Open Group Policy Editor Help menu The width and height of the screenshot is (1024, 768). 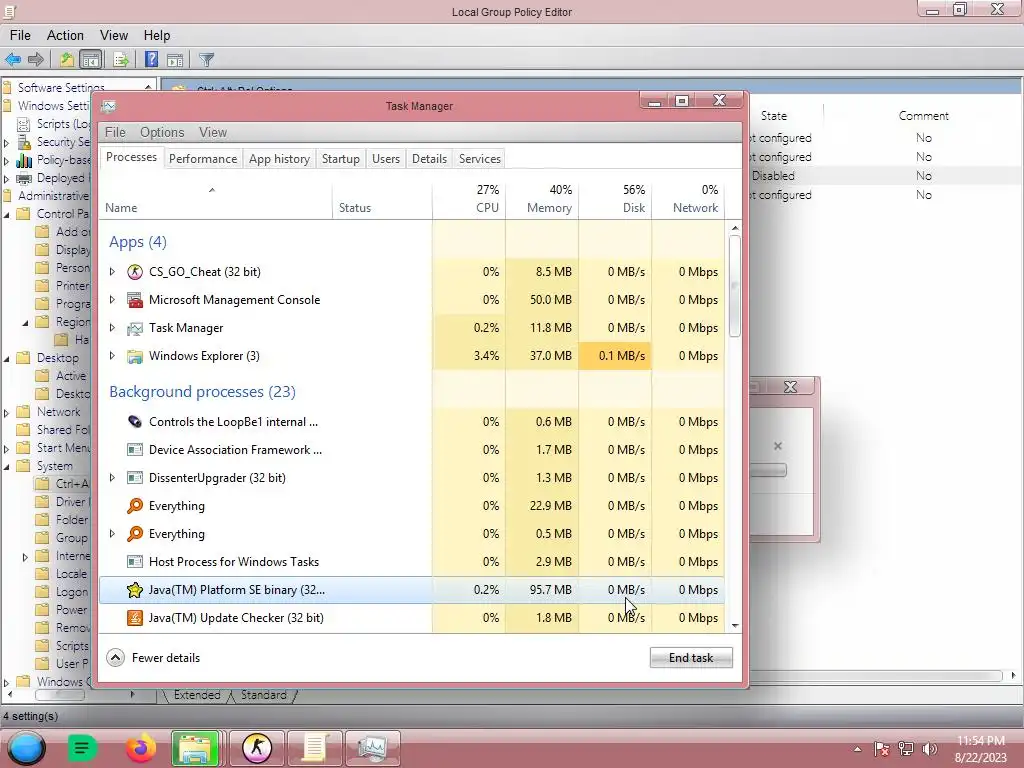point(157,35)
